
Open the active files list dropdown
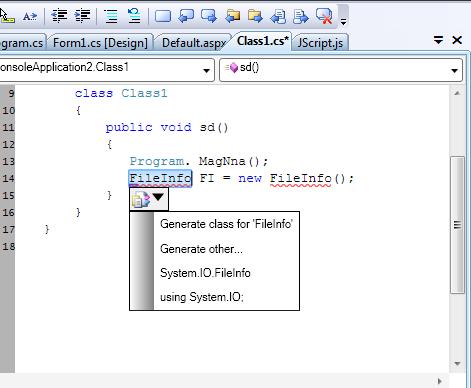pos(438,40)
